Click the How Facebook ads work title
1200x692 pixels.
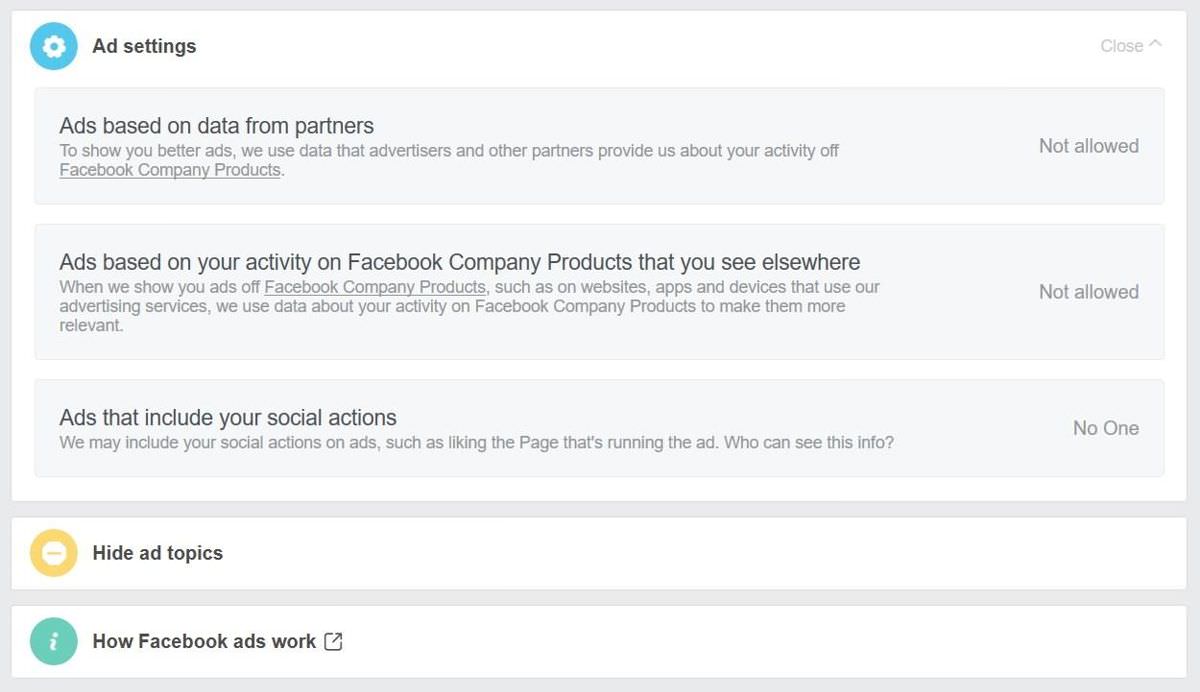pos(204,641)
